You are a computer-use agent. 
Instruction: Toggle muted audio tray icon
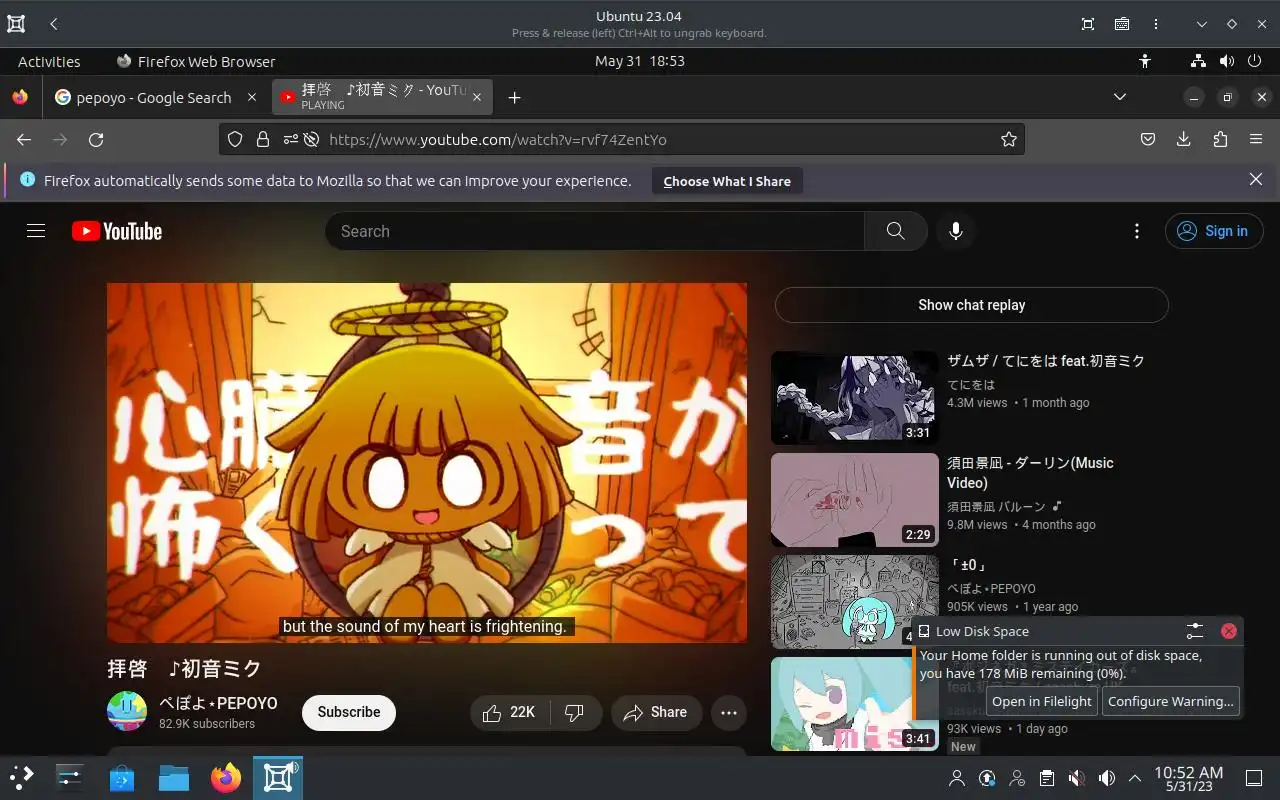pyautogui.click(x=1076, y=778)
